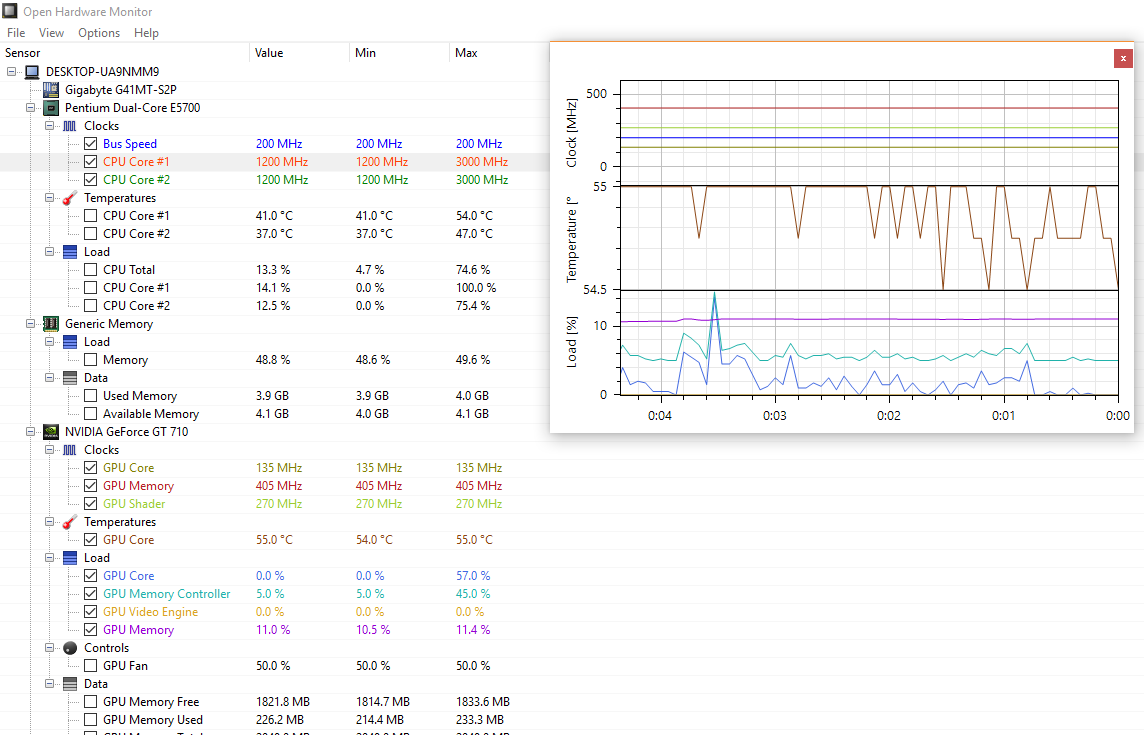Click the Min column header
1144x735 pixels.
[x=399, y=53]
